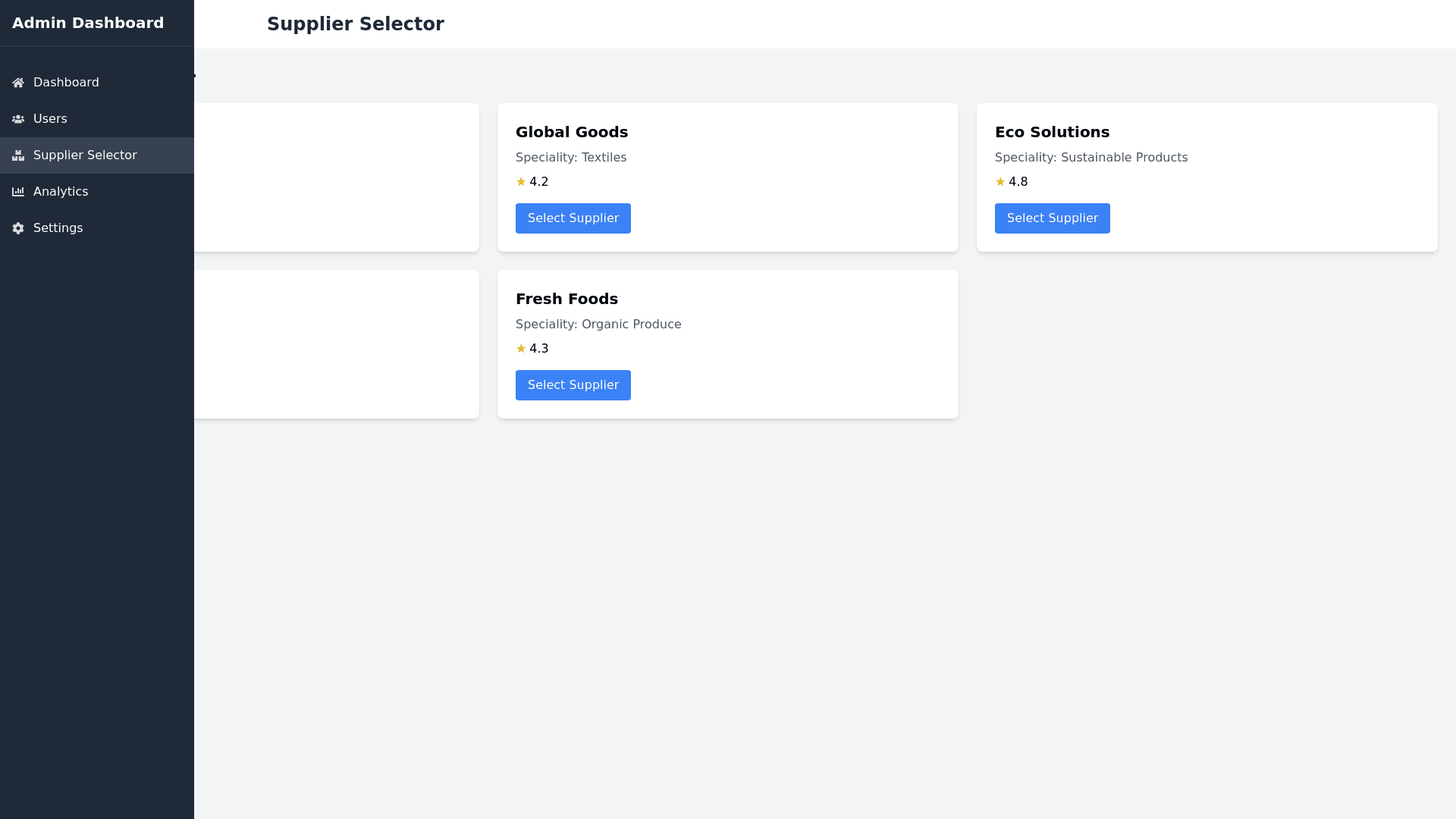Navigate to the Settings label
This screenshot has width=1456, height=819.
click(x=58, y=228)
